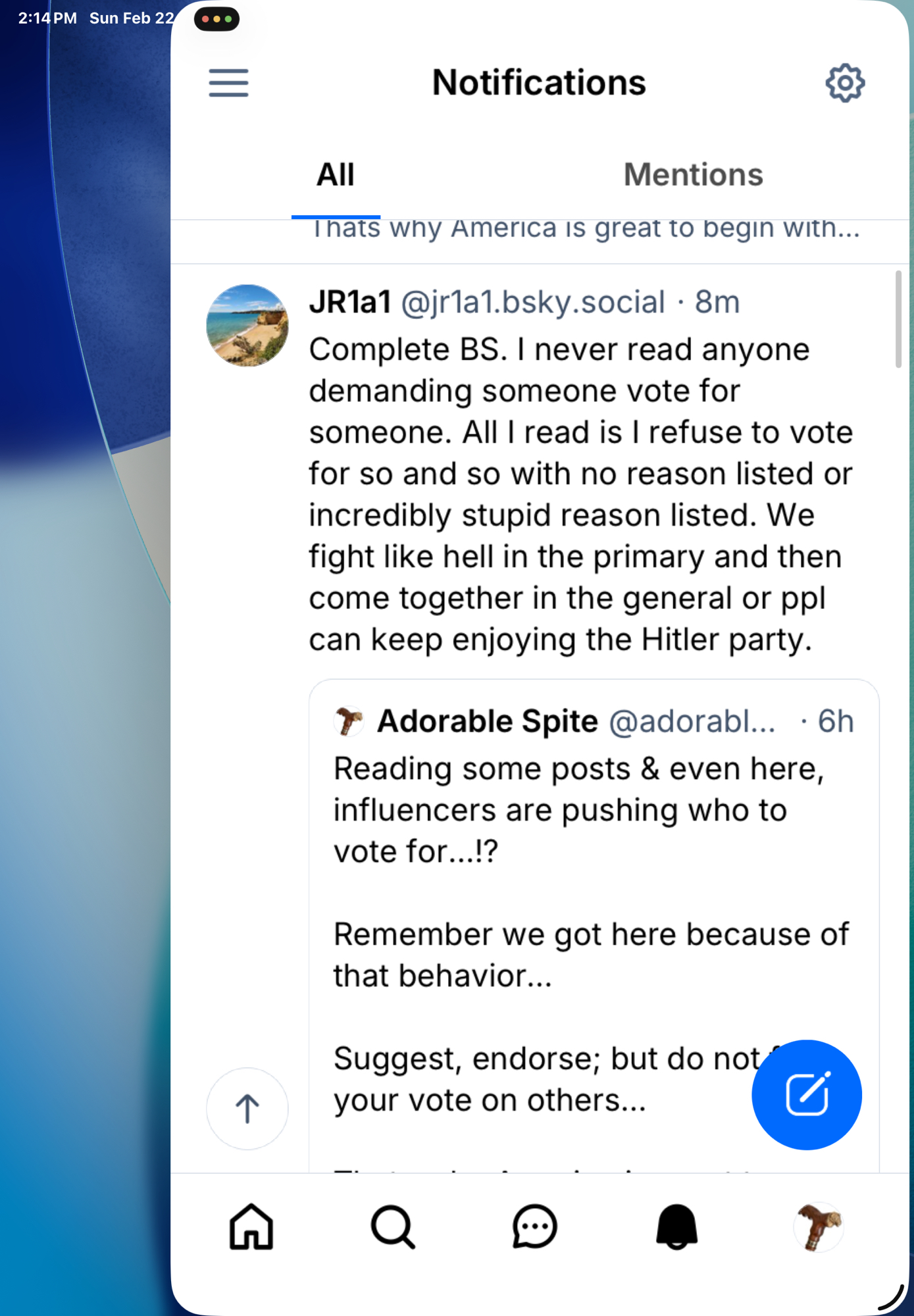
Task: Open the window's three-dot multitasking control
Action: pyautogui.click(x=216, y=19)
